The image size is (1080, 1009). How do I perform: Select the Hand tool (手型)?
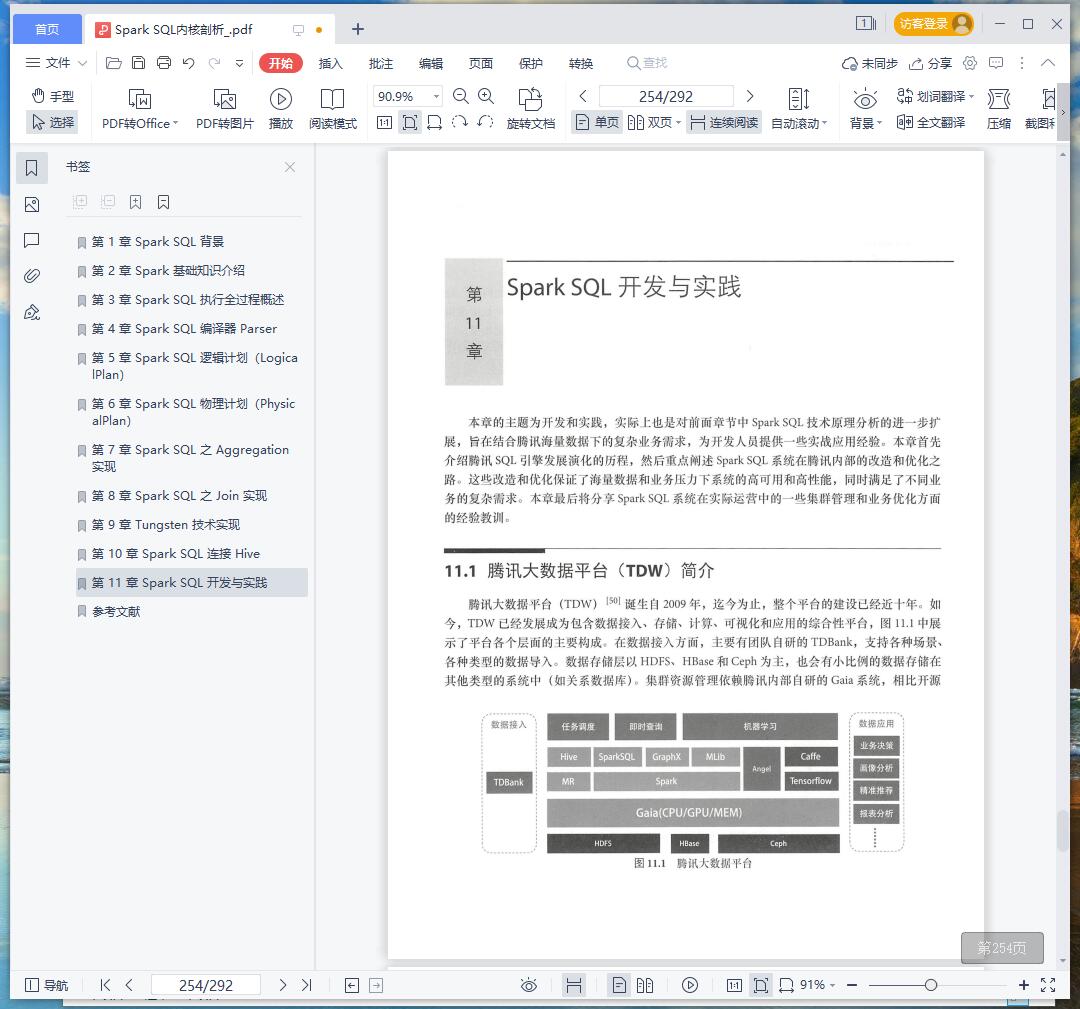coord(53,96)
